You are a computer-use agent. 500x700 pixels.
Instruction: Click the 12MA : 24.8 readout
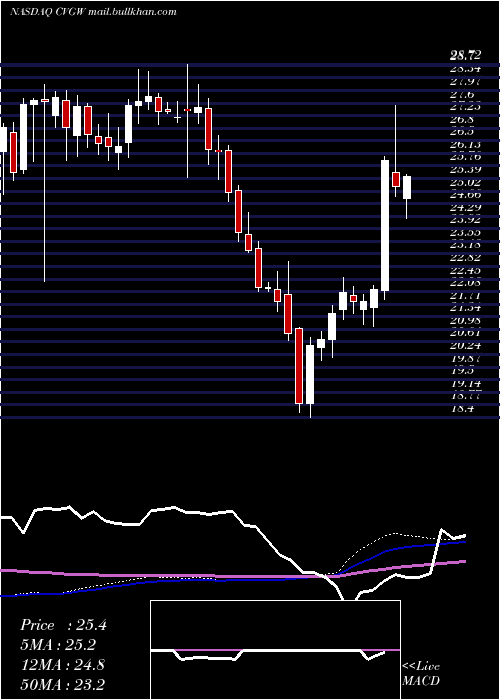pos(62,665)
